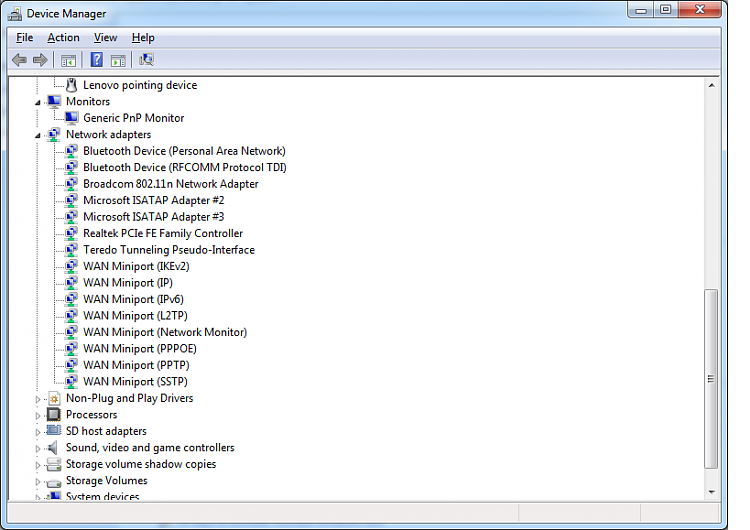Click the Show/Hide Action Pane toolbar icon
750x530 pixels.
[118, 60]
